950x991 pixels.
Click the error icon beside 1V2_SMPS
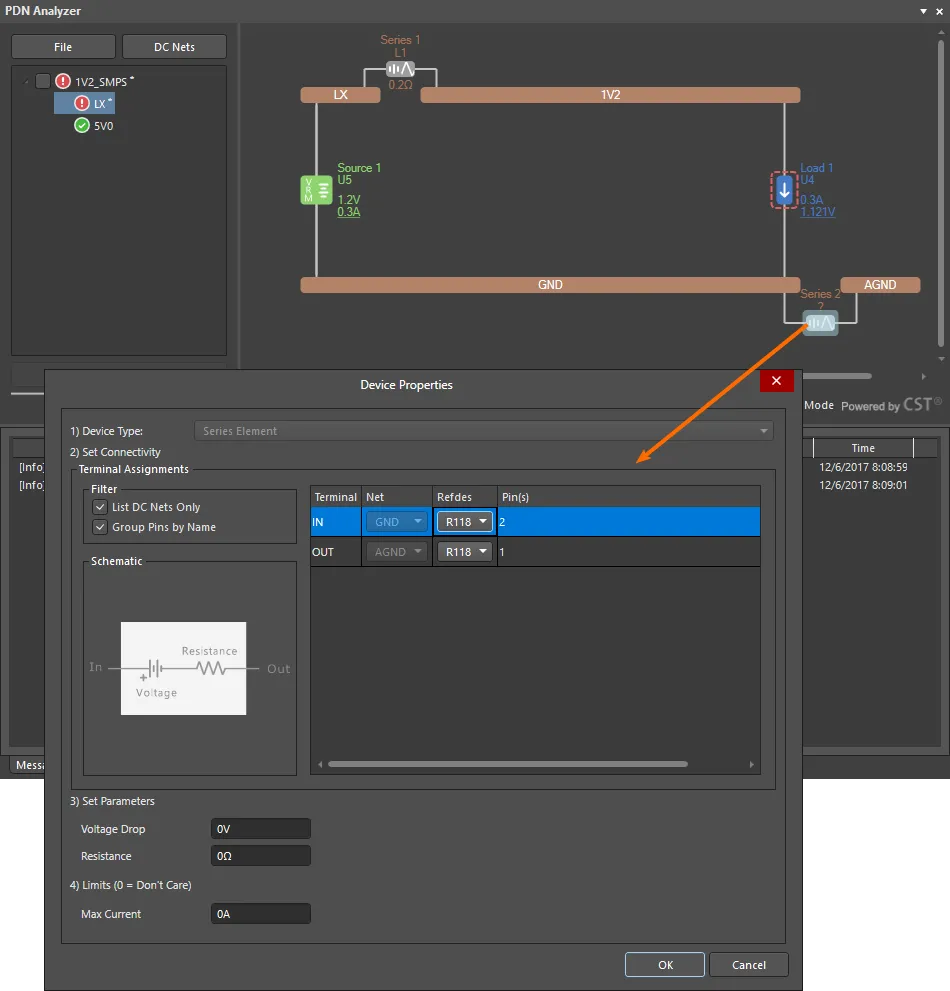coord(63,81)
